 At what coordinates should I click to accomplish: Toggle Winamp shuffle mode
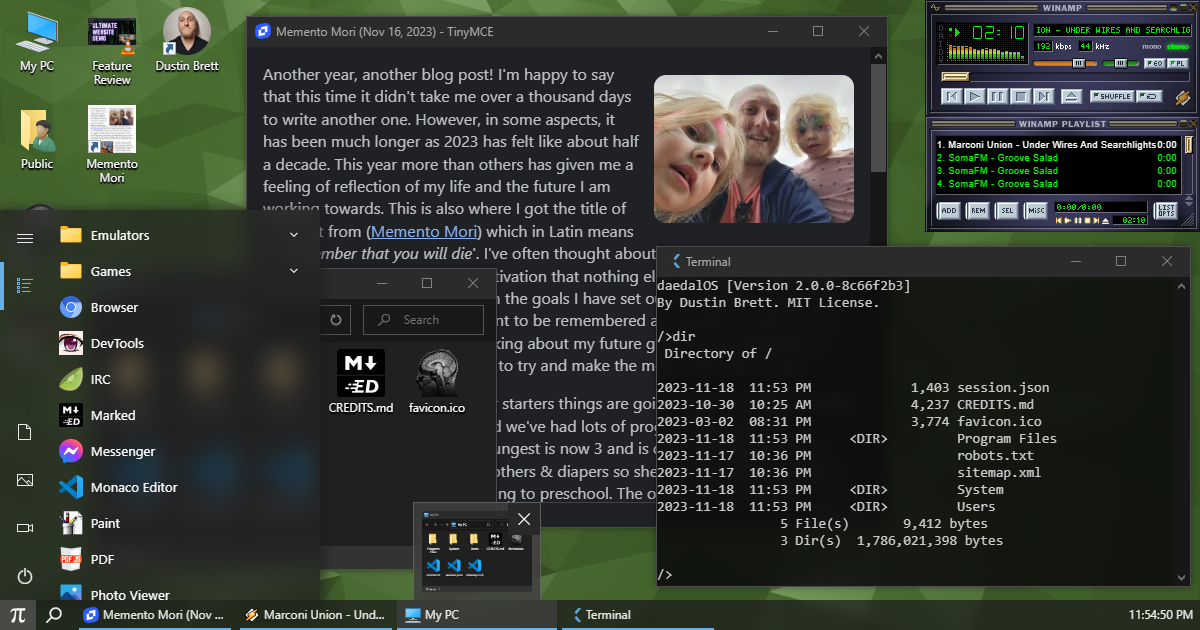pos(1110,96)
